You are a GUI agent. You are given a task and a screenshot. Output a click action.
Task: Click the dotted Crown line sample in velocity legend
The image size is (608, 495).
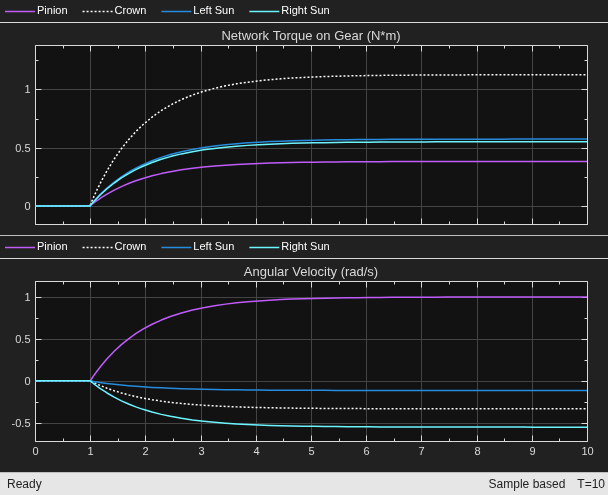coord(98,247)
